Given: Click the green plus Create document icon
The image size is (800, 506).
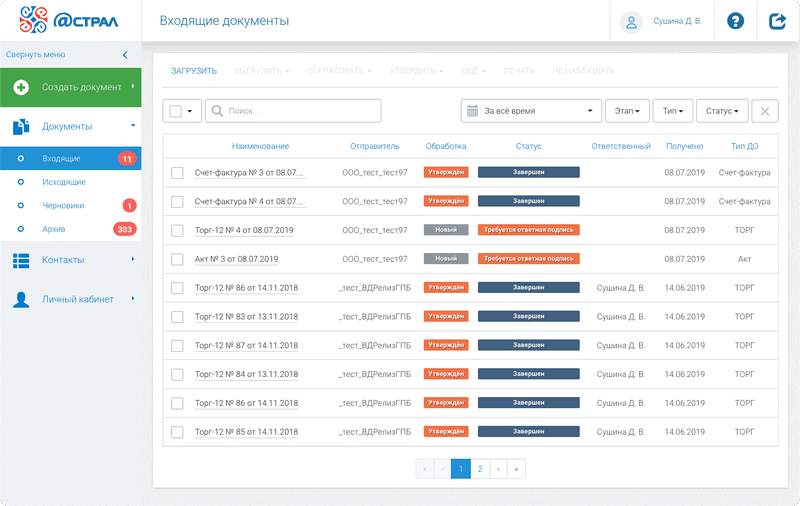Looking at the screenshot, I should point(21,87).
